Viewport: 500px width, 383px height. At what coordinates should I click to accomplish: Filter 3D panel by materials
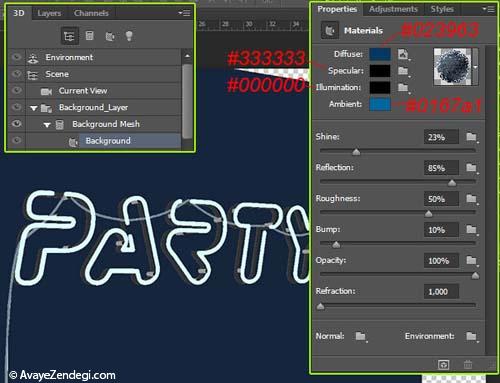pos(110,36)
